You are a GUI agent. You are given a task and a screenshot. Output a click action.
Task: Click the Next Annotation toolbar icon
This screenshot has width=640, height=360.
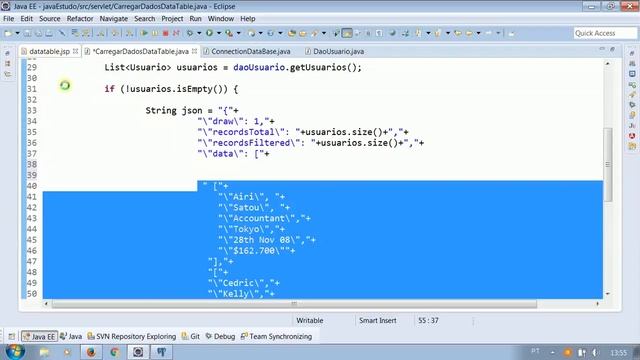point(418,33)
